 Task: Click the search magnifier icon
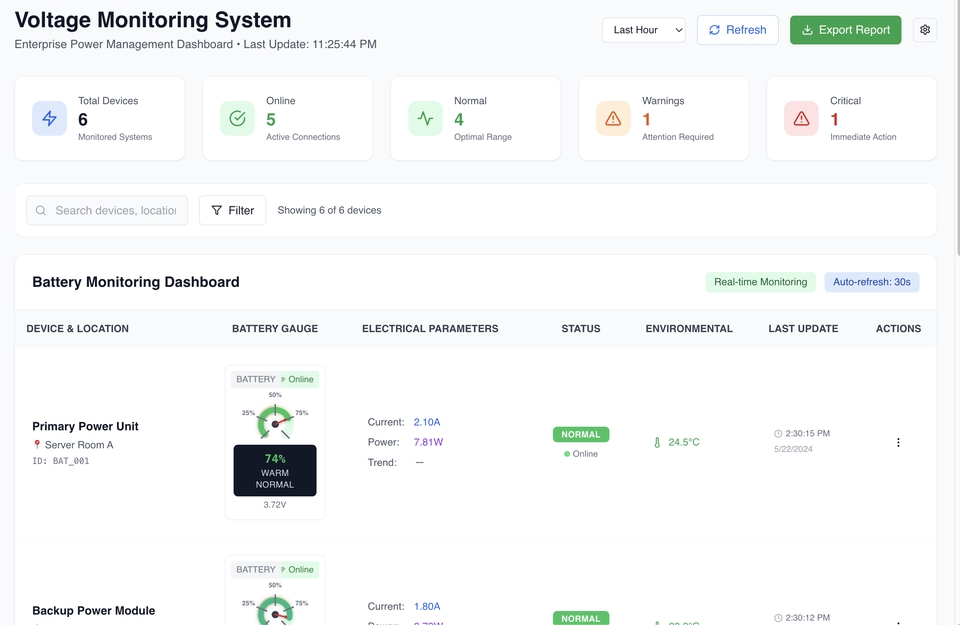coord(40,211)
